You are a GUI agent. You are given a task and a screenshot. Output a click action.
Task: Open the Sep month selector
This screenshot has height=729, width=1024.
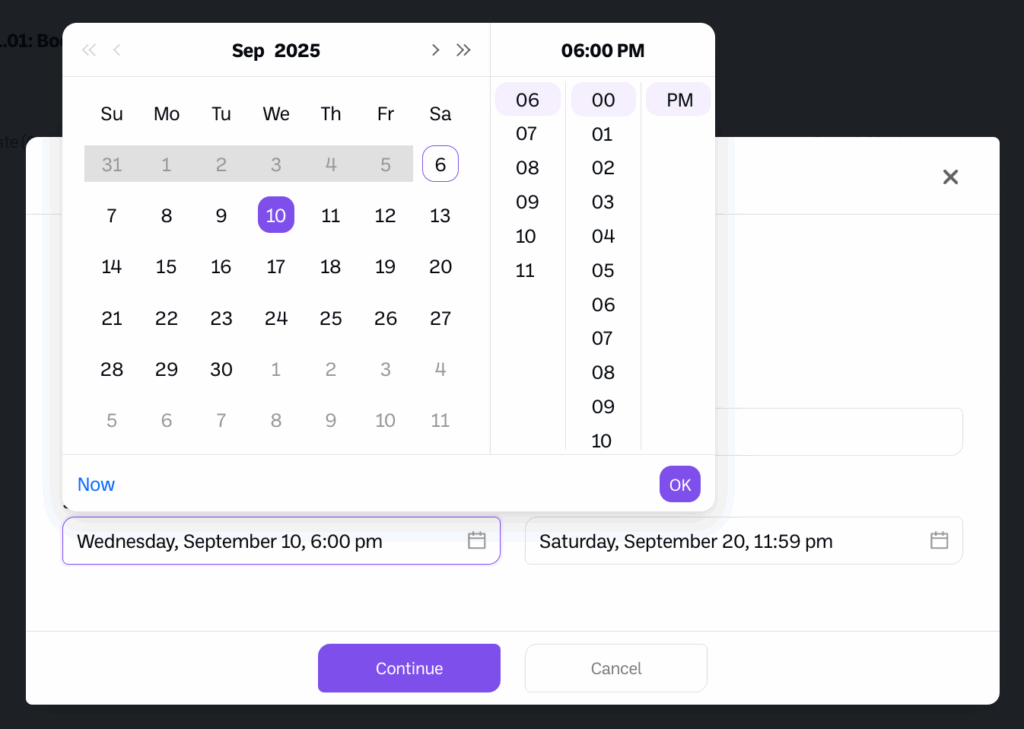pyautogui.click(x=248, y=51)
